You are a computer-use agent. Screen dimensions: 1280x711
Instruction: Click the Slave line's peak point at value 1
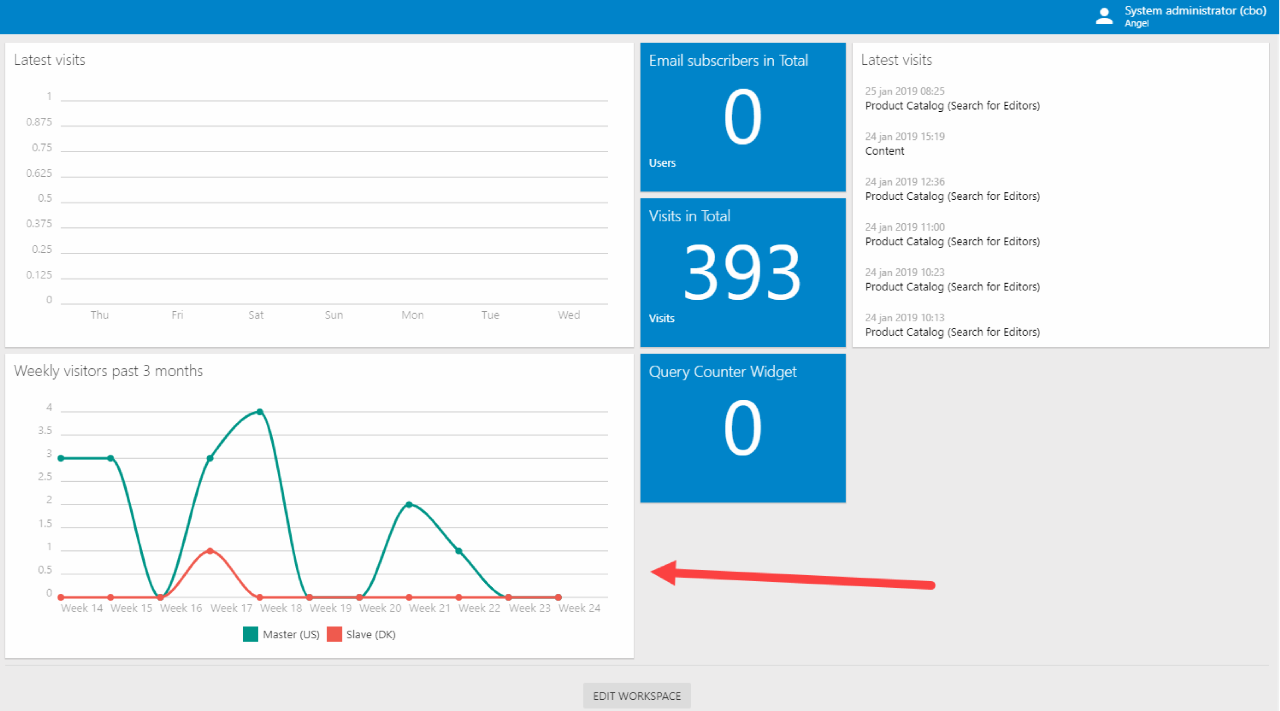point(210,551)
